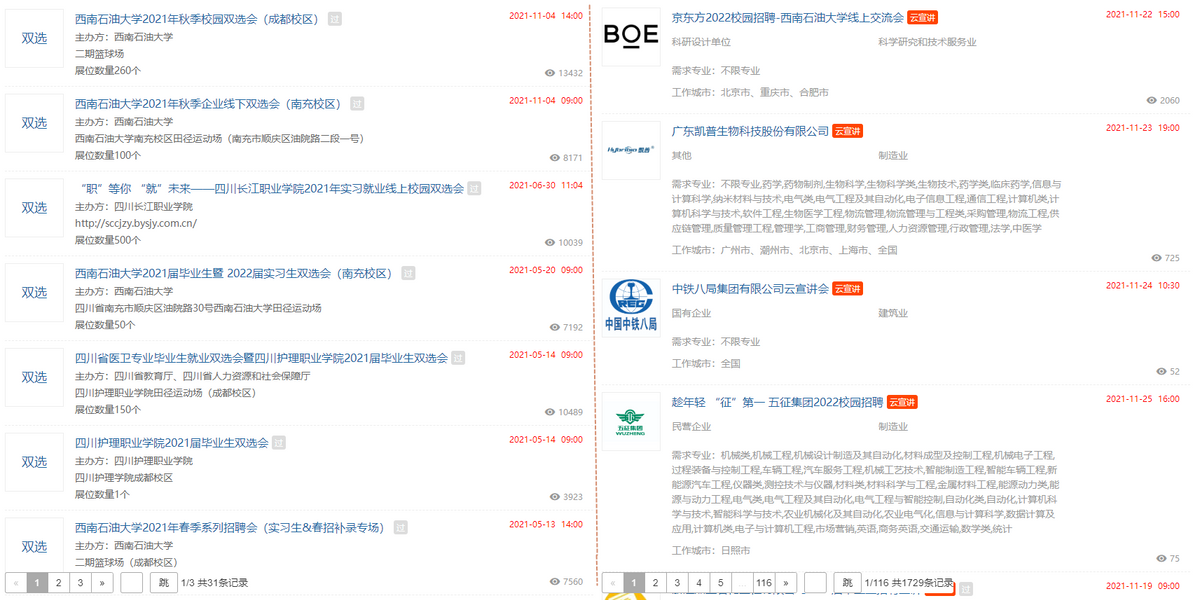Go to page 2 in the left pagination

click(x=58, y=582)
